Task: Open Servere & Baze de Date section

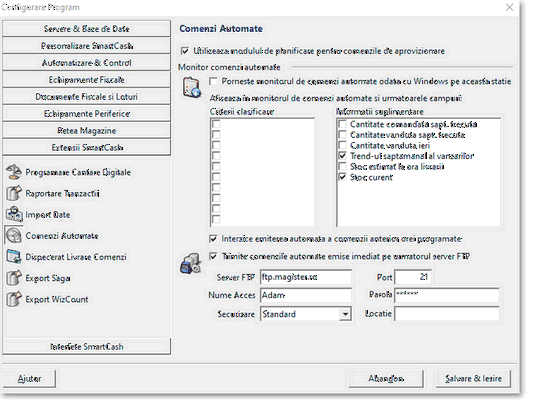Action: pos(86,28)
